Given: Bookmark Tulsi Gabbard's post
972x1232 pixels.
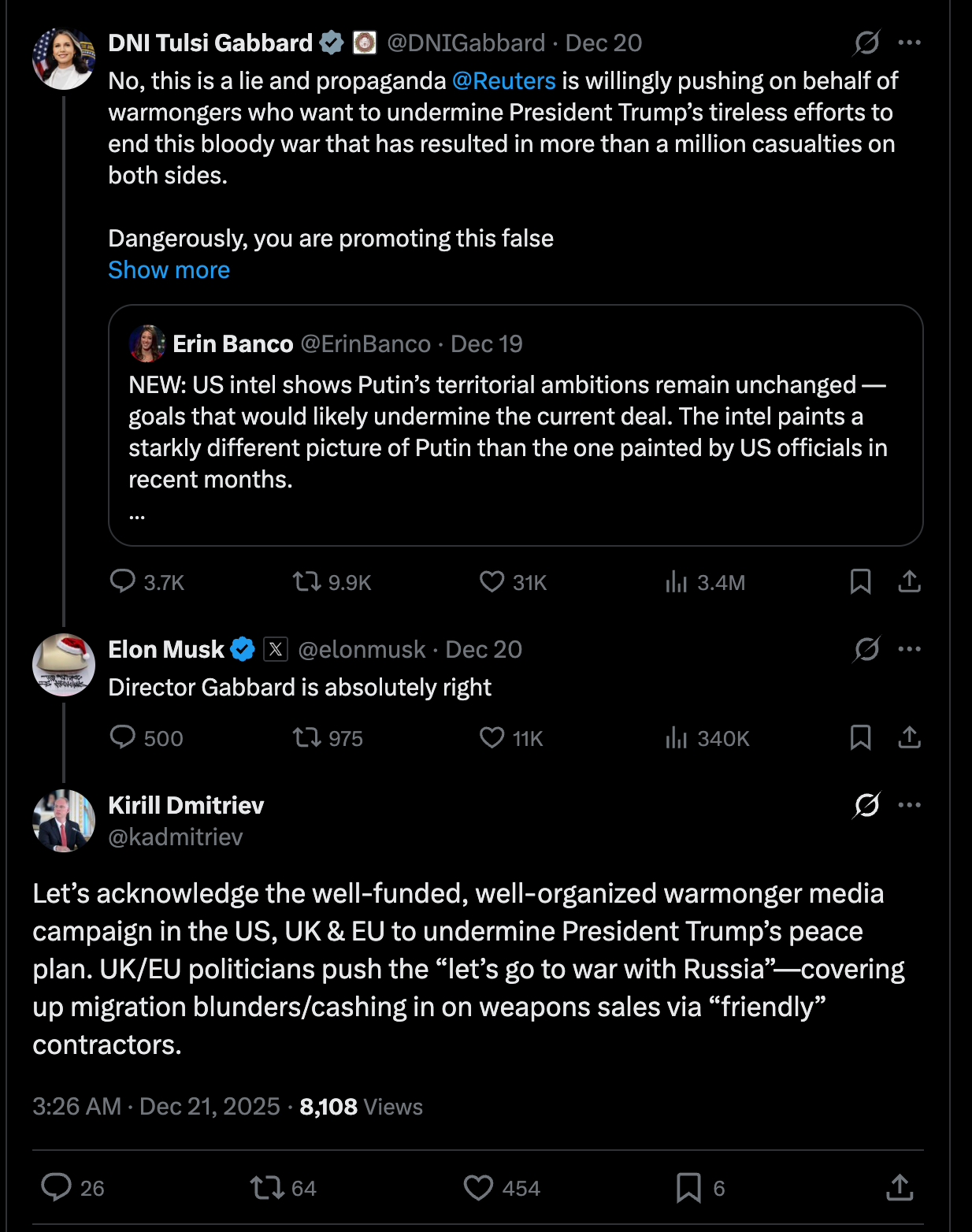Looking at the screenshot, I should tap(860, 581).
